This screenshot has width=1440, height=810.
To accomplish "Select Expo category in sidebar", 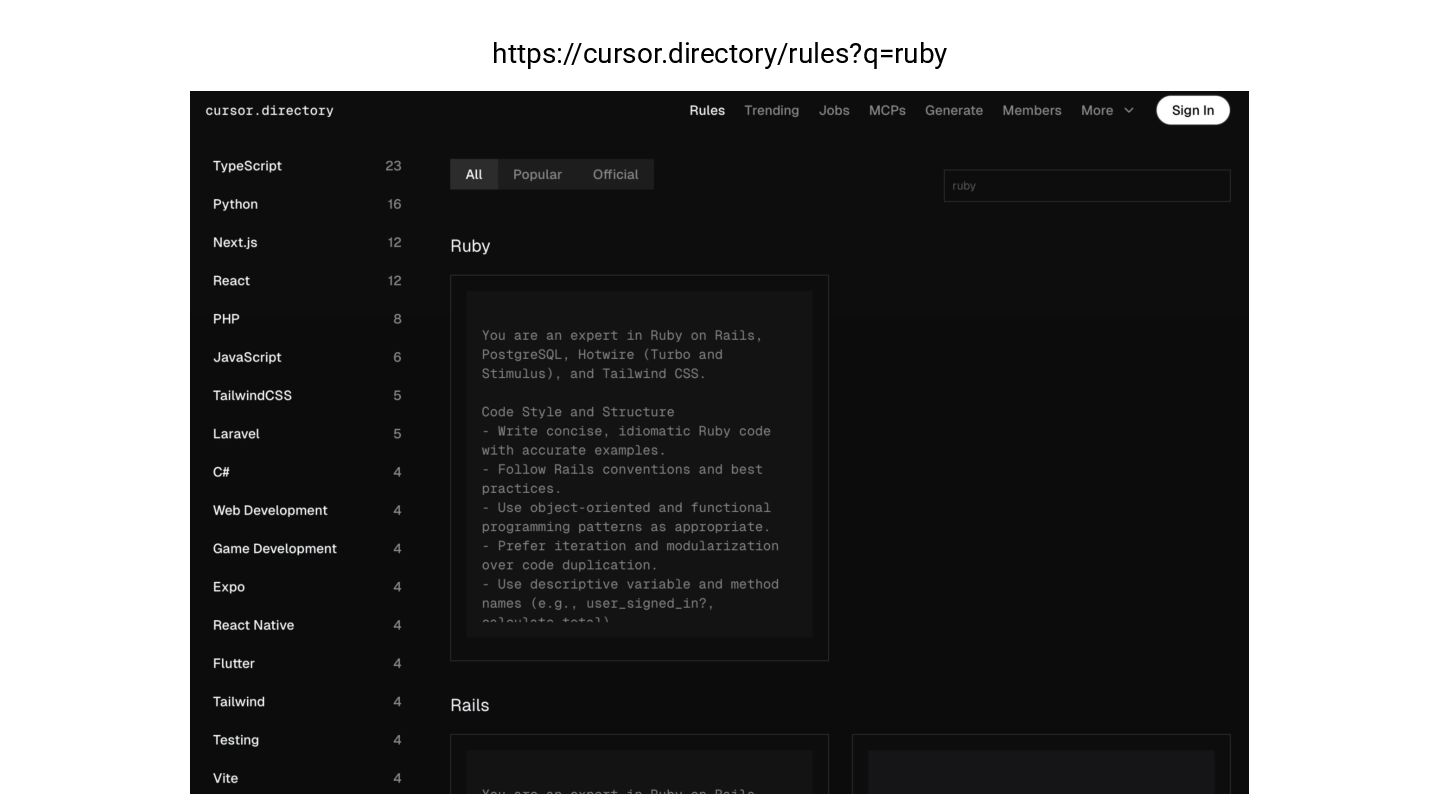I will click(307, 587).
